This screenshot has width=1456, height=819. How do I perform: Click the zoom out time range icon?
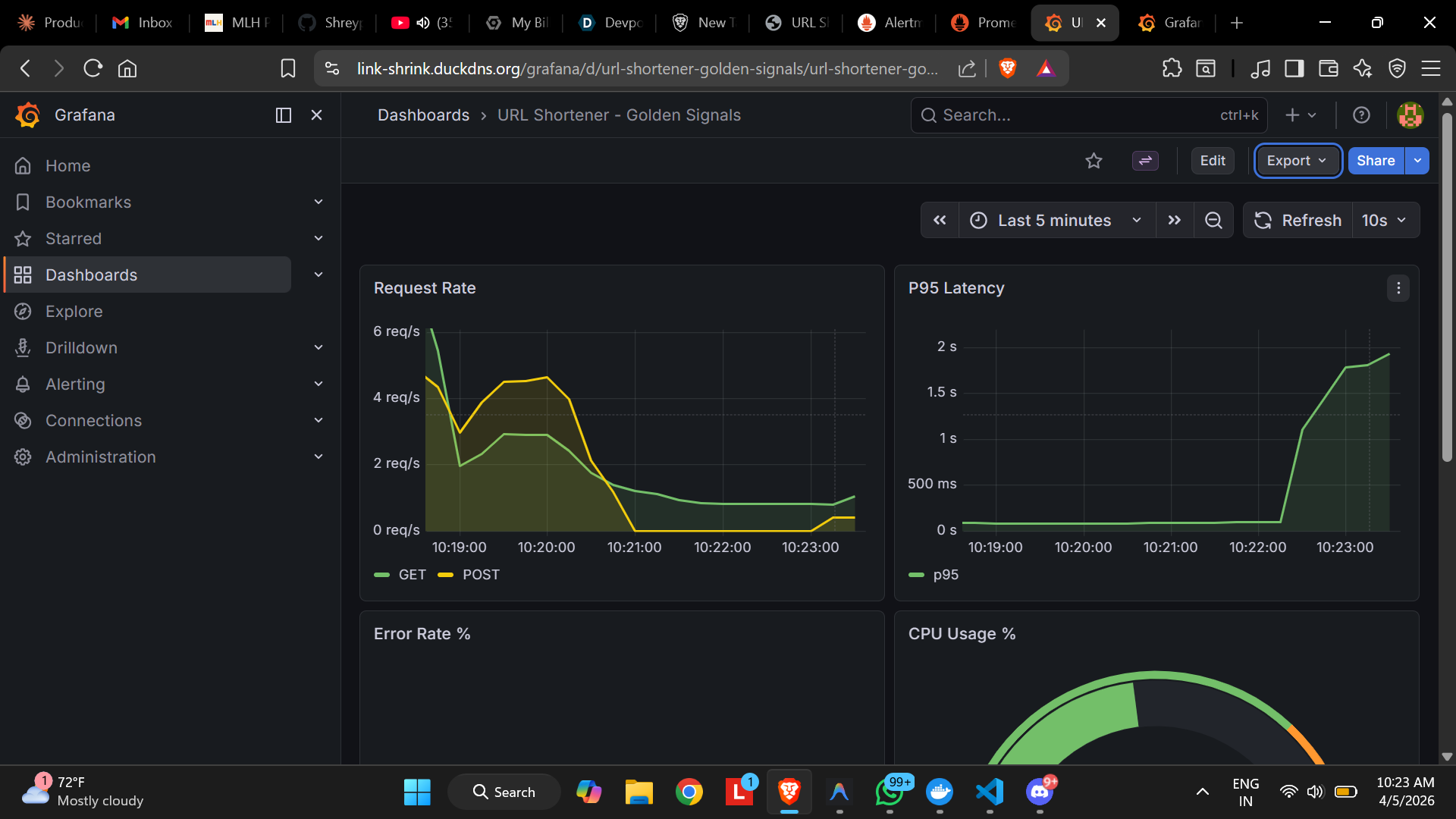click(x=1213, y=221)
